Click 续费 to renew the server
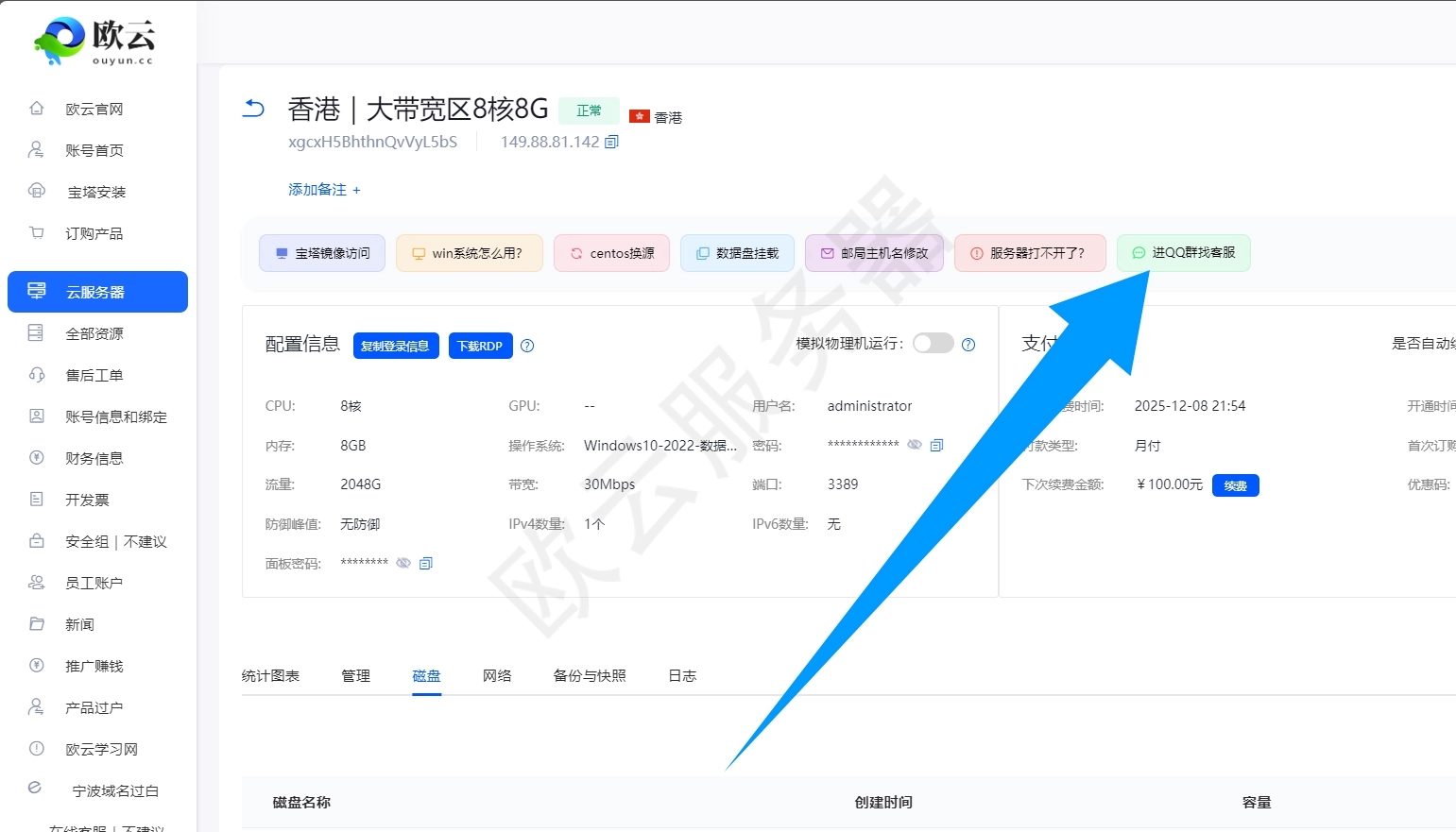1456x832 pixels. pyautogui.click(x=1235, y=485)
